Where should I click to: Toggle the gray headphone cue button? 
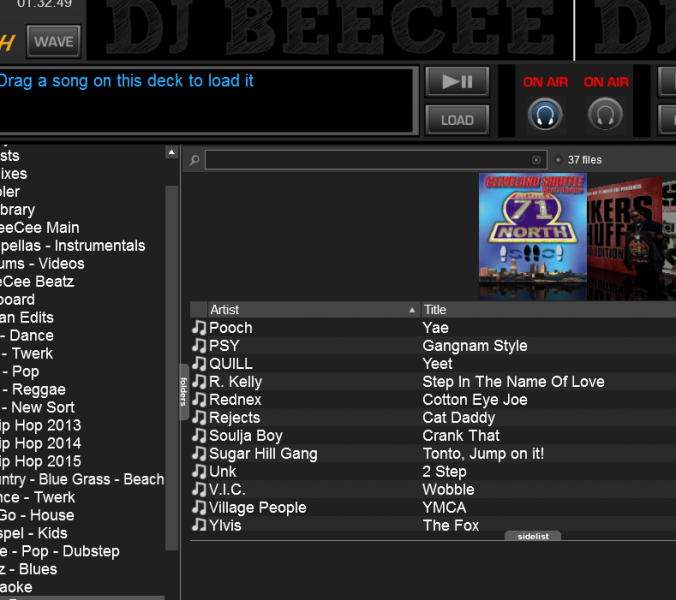point(605,115)
